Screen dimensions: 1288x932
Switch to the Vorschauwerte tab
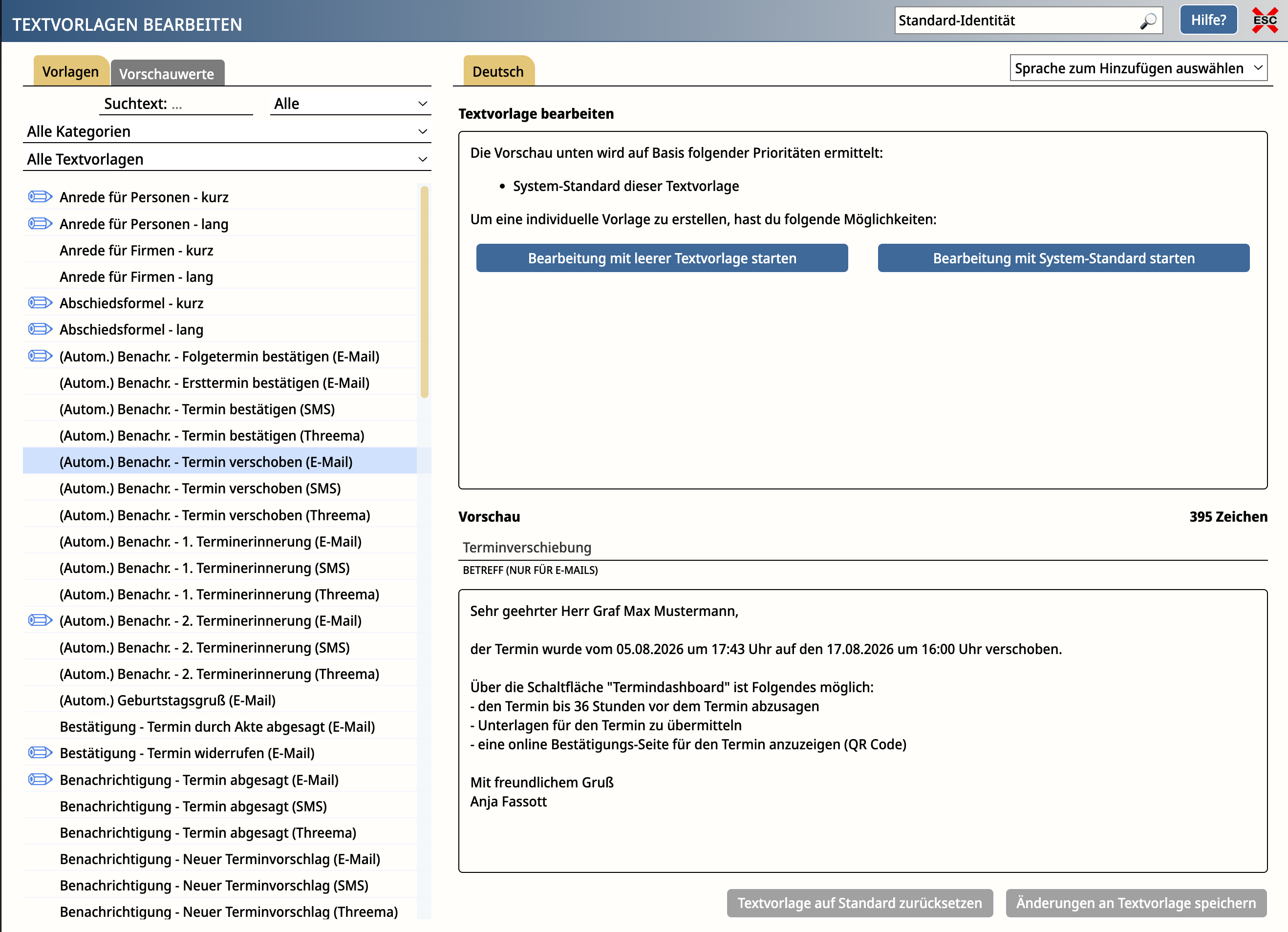(167, 73)
